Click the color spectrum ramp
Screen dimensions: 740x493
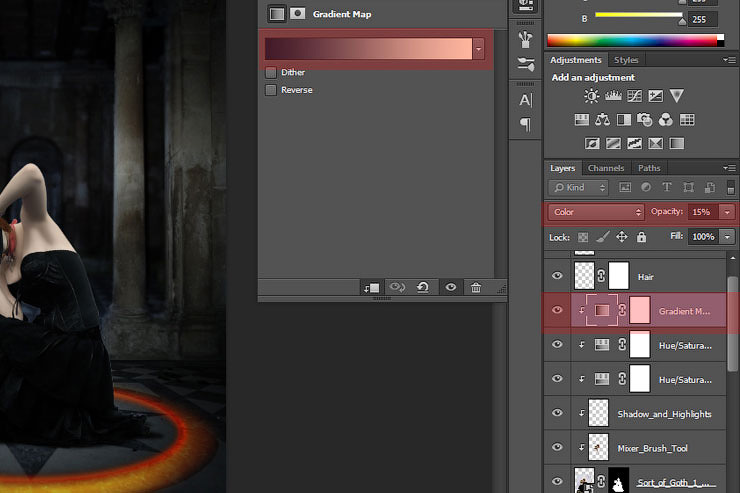point(634,40)
